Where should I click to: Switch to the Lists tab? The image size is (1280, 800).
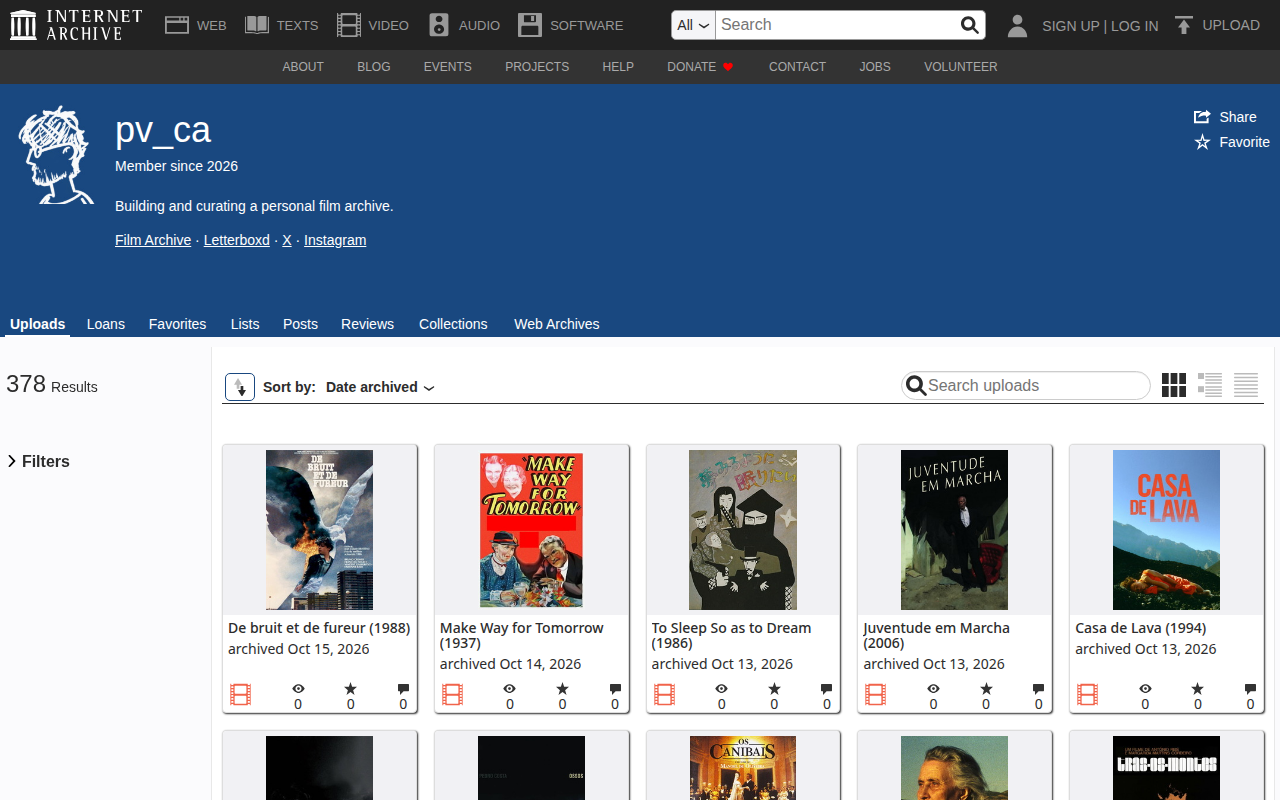245,324
